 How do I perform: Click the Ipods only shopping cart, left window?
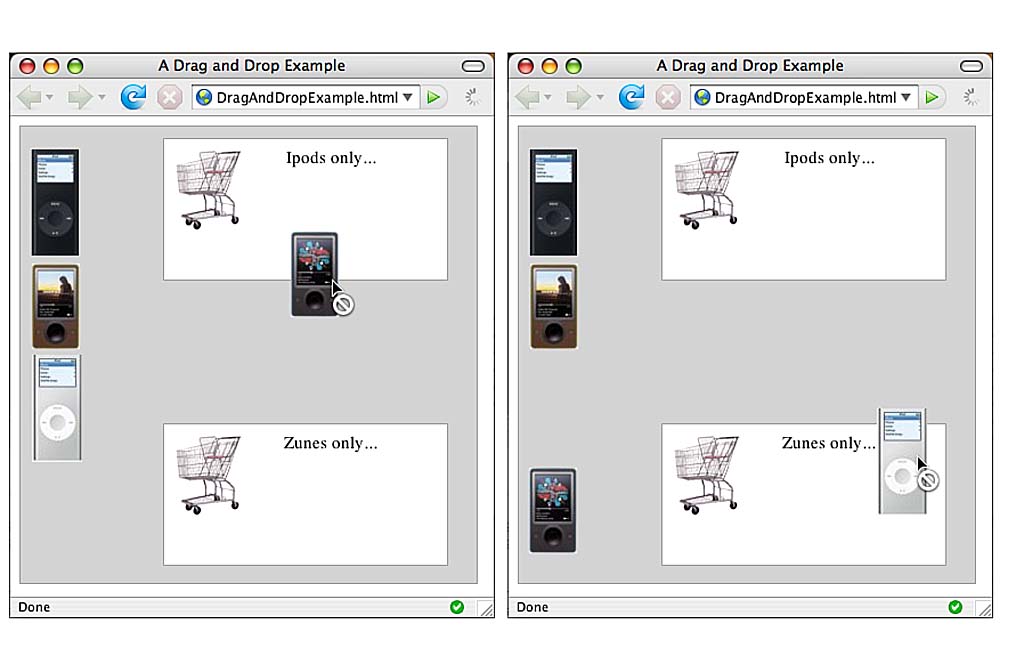(x=208, y=189)
